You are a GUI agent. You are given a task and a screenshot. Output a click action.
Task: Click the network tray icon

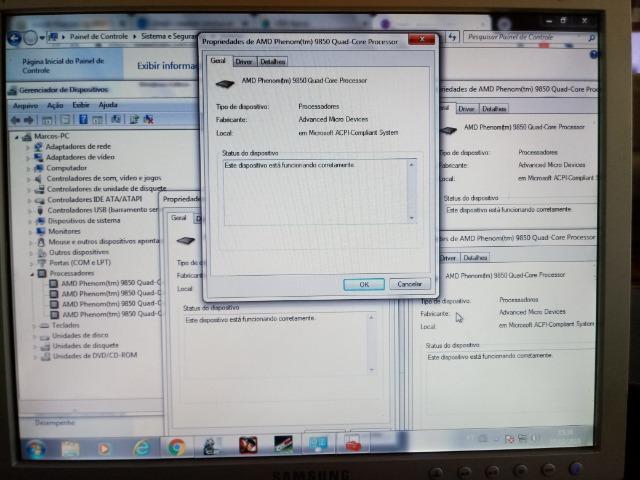tap(522, 439)
